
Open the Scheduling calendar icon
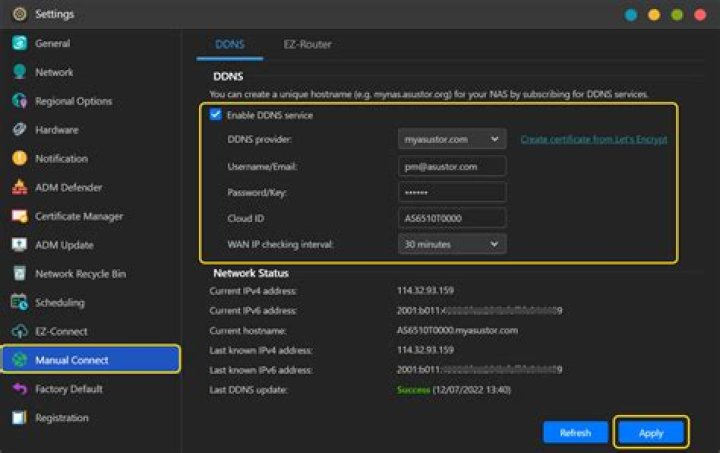pyautogui.click(x=18, y=302)
